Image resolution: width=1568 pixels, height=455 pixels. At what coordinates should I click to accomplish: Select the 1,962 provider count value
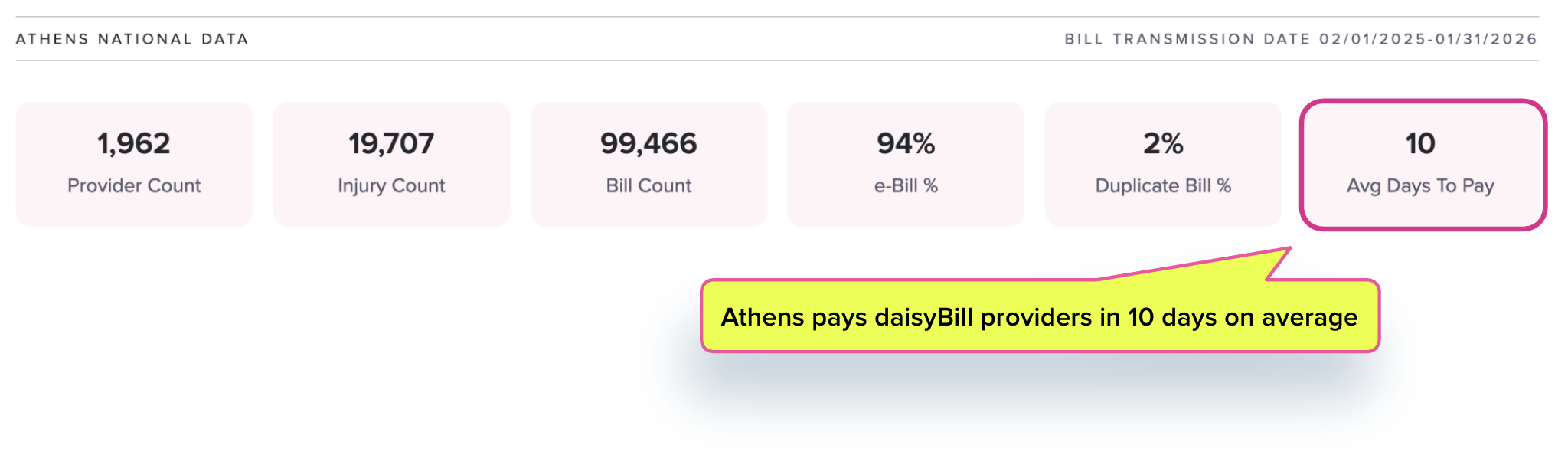(x=134, y=143)
